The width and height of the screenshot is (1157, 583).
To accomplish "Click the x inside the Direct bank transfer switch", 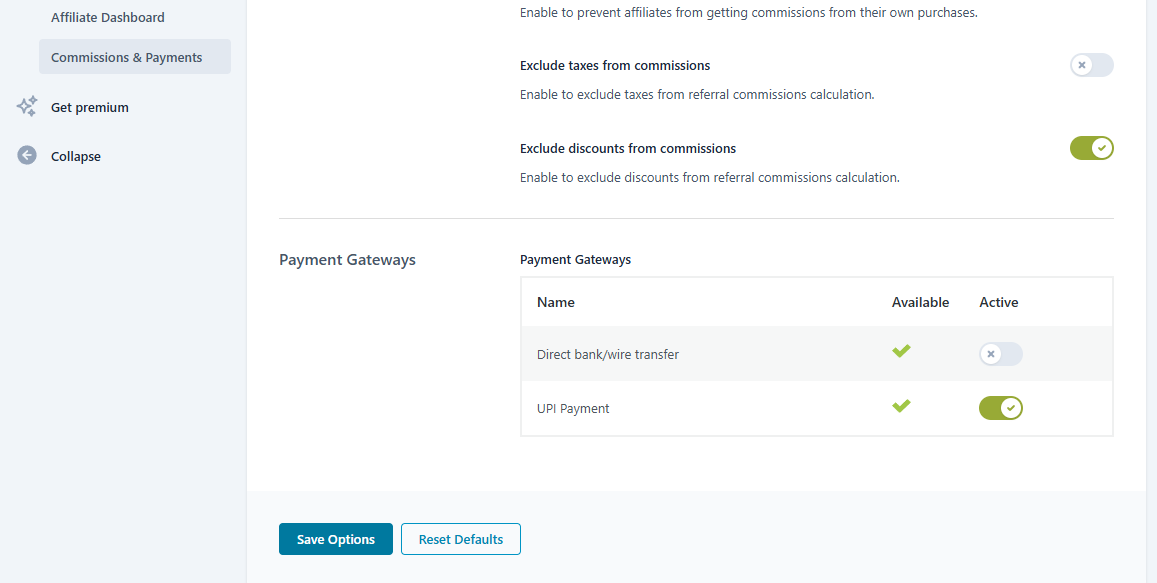I will 992,353.
